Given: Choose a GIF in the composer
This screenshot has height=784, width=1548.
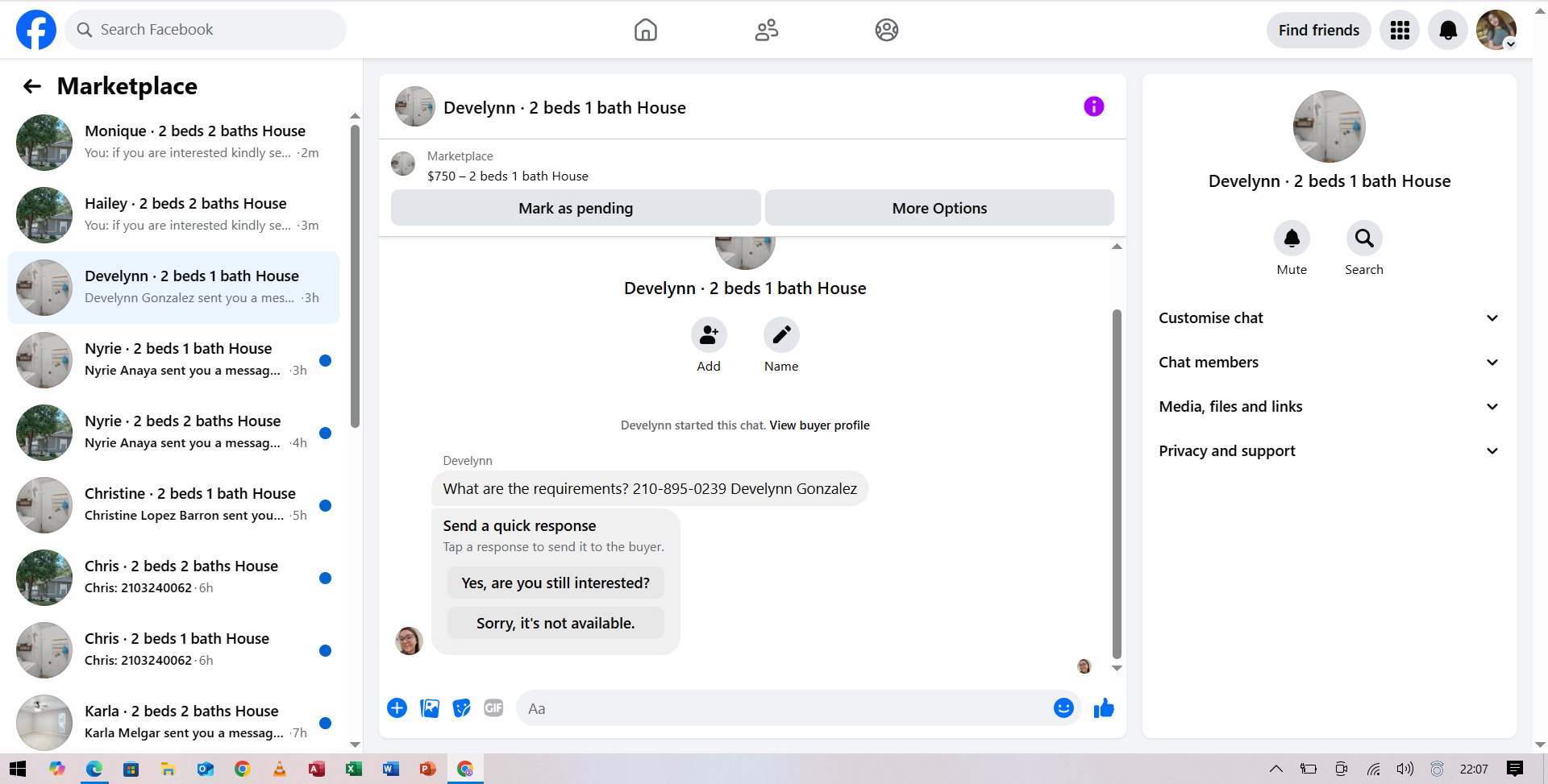Looking at the screenshot, I should click(493, 708).
